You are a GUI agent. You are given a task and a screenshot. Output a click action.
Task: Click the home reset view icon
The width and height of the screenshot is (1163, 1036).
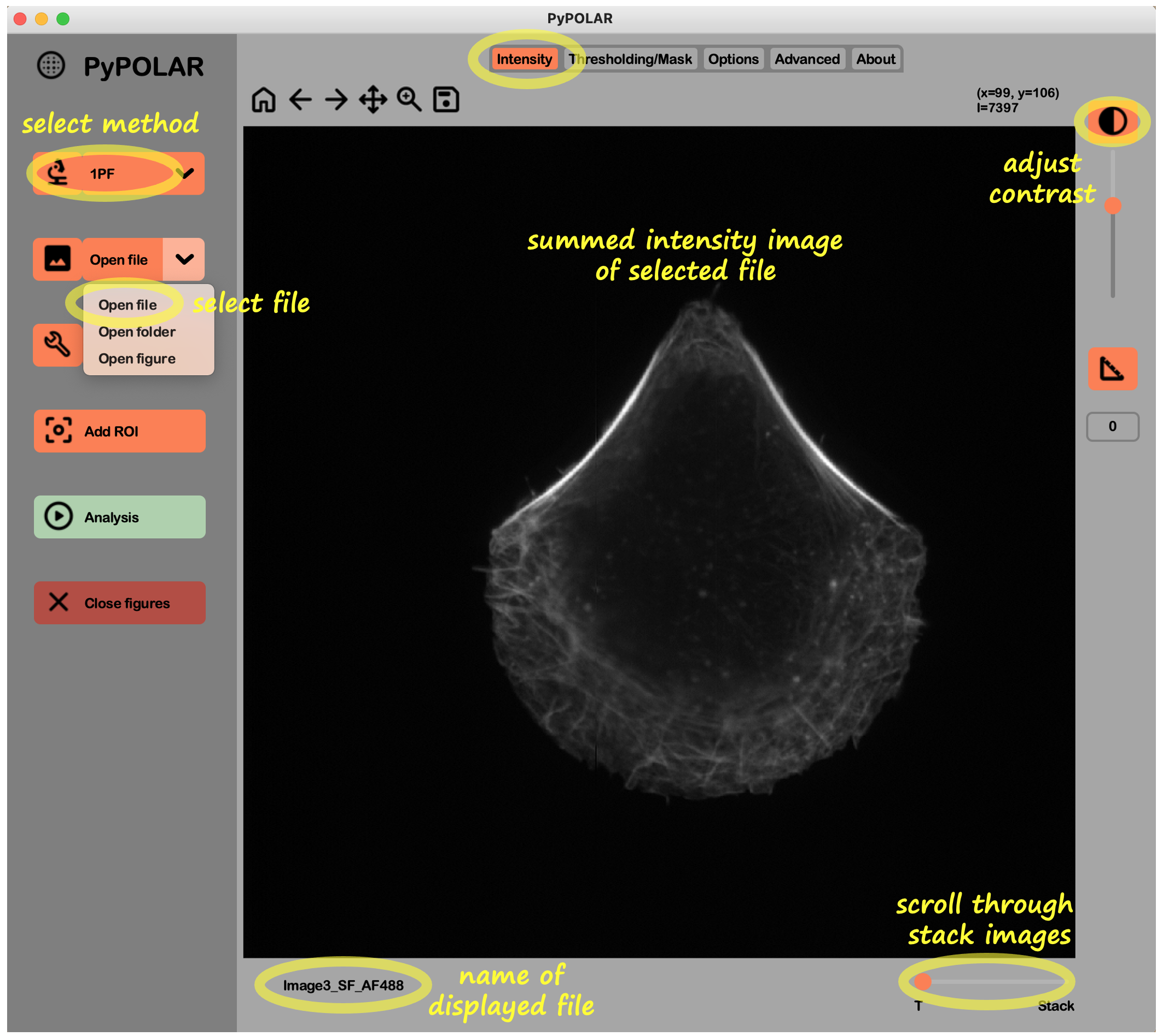pyautogui.click(x=264, y=100)
